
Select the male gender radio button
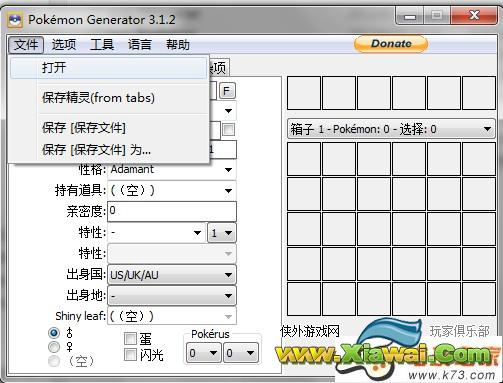pos(54,333)
